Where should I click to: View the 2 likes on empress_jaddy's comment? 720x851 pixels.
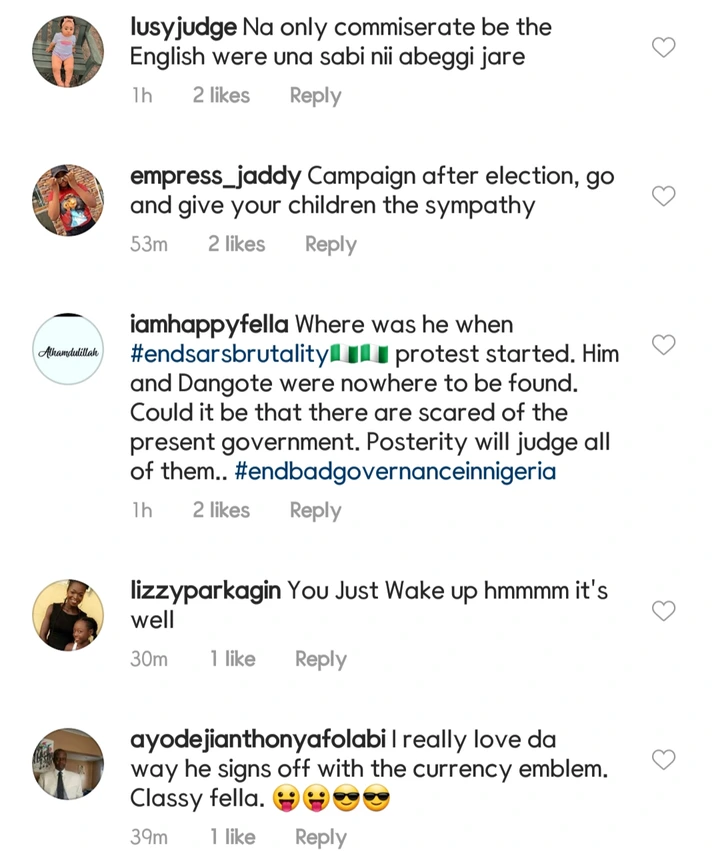tap(236, 244)
